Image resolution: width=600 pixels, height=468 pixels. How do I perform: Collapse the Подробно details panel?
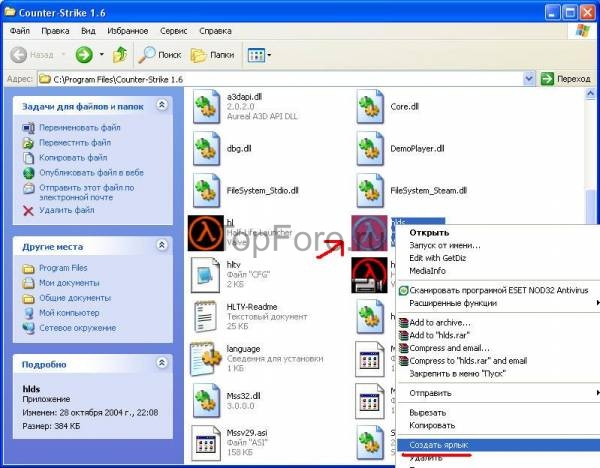pyautogui.click(x=162, y=362)
